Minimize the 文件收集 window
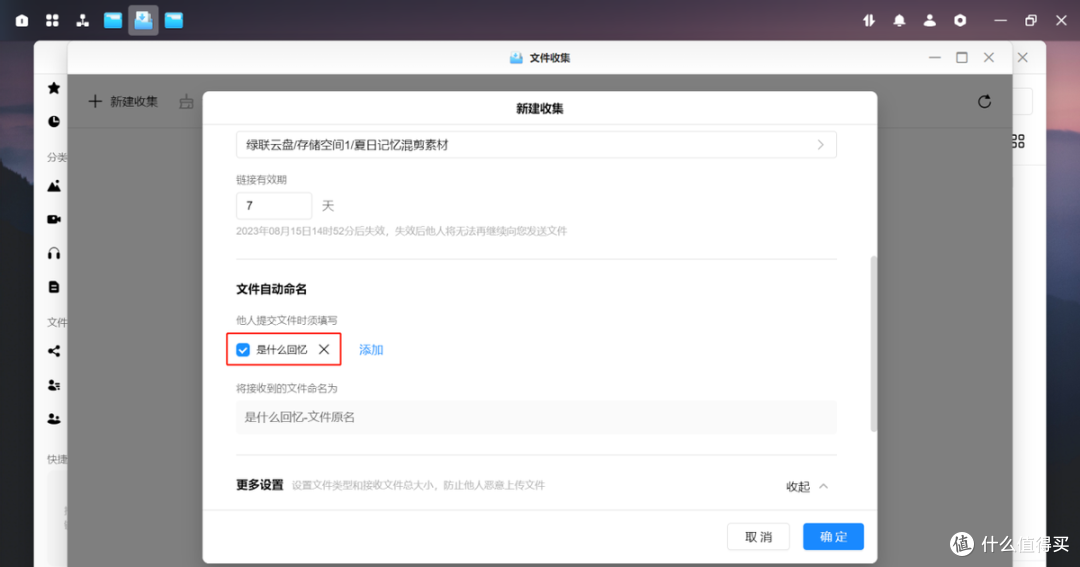 point(935,58)
